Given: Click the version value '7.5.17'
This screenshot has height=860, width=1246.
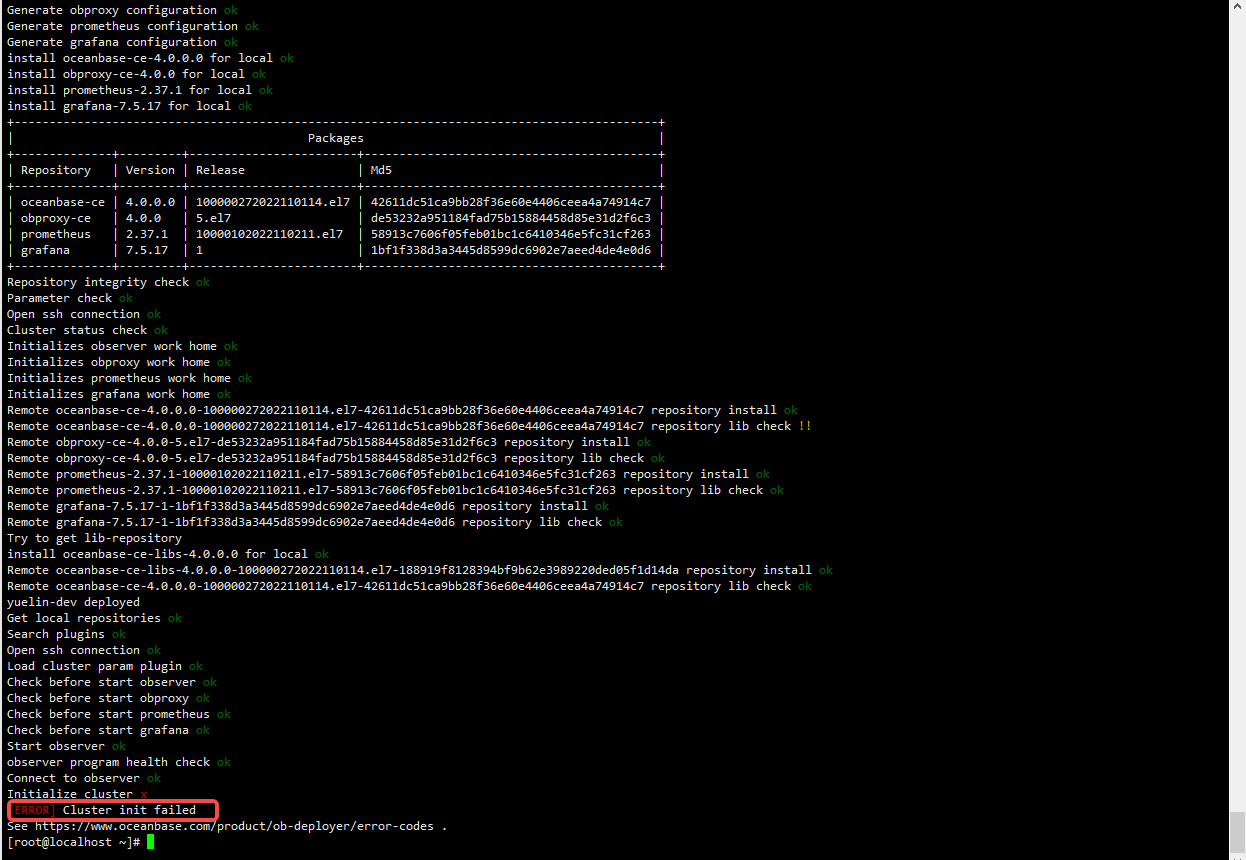Looking at the screenshot, I should click(147, 250).
